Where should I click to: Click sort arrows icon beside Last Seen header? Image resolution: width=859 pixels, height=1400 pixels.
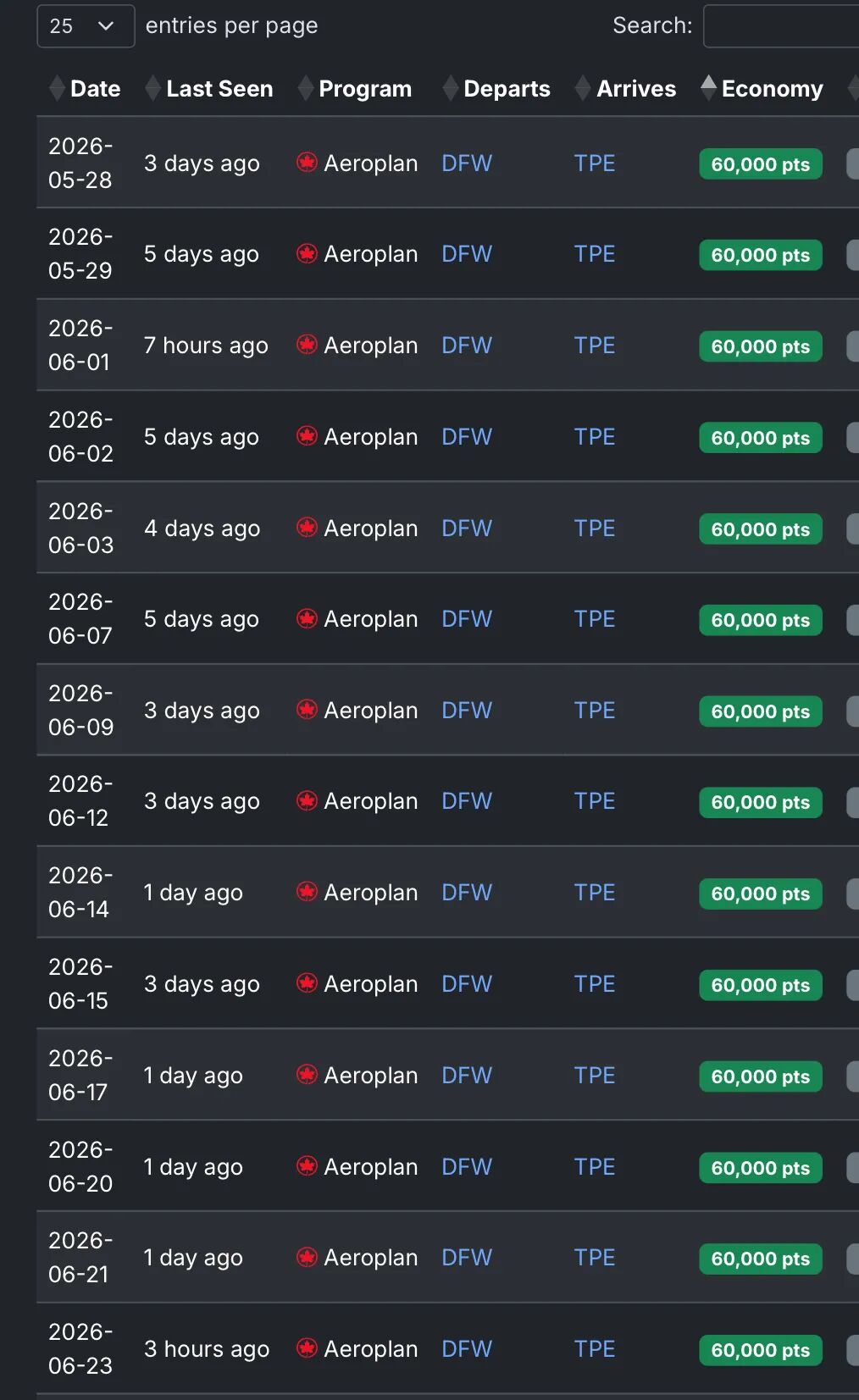153,88
